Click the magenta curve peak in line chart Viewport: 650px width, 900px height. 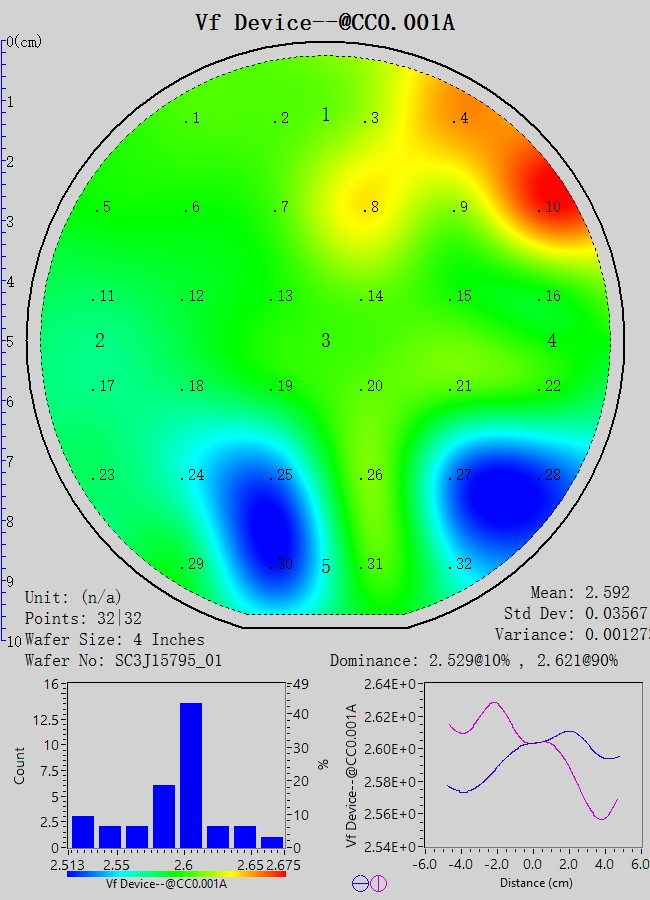coord(493,703)
